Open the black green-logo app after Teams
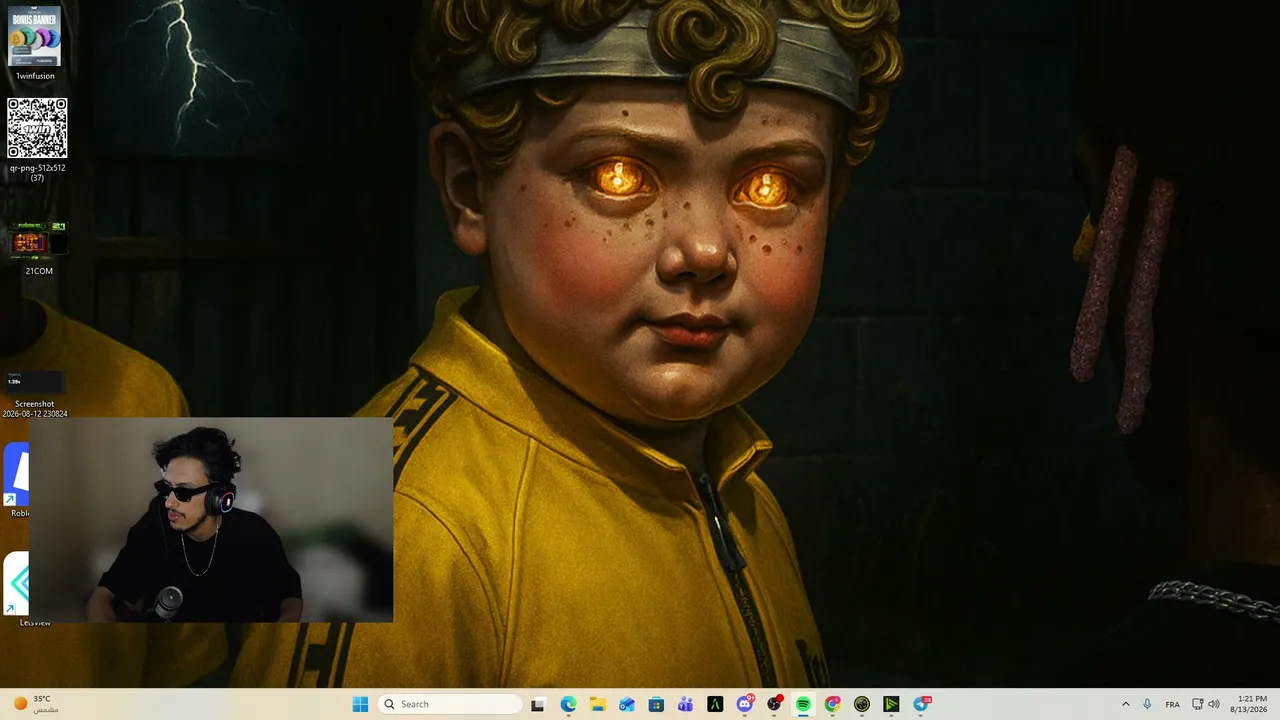The width and height of the screenshot is (1280, 720). pos(715,704)
